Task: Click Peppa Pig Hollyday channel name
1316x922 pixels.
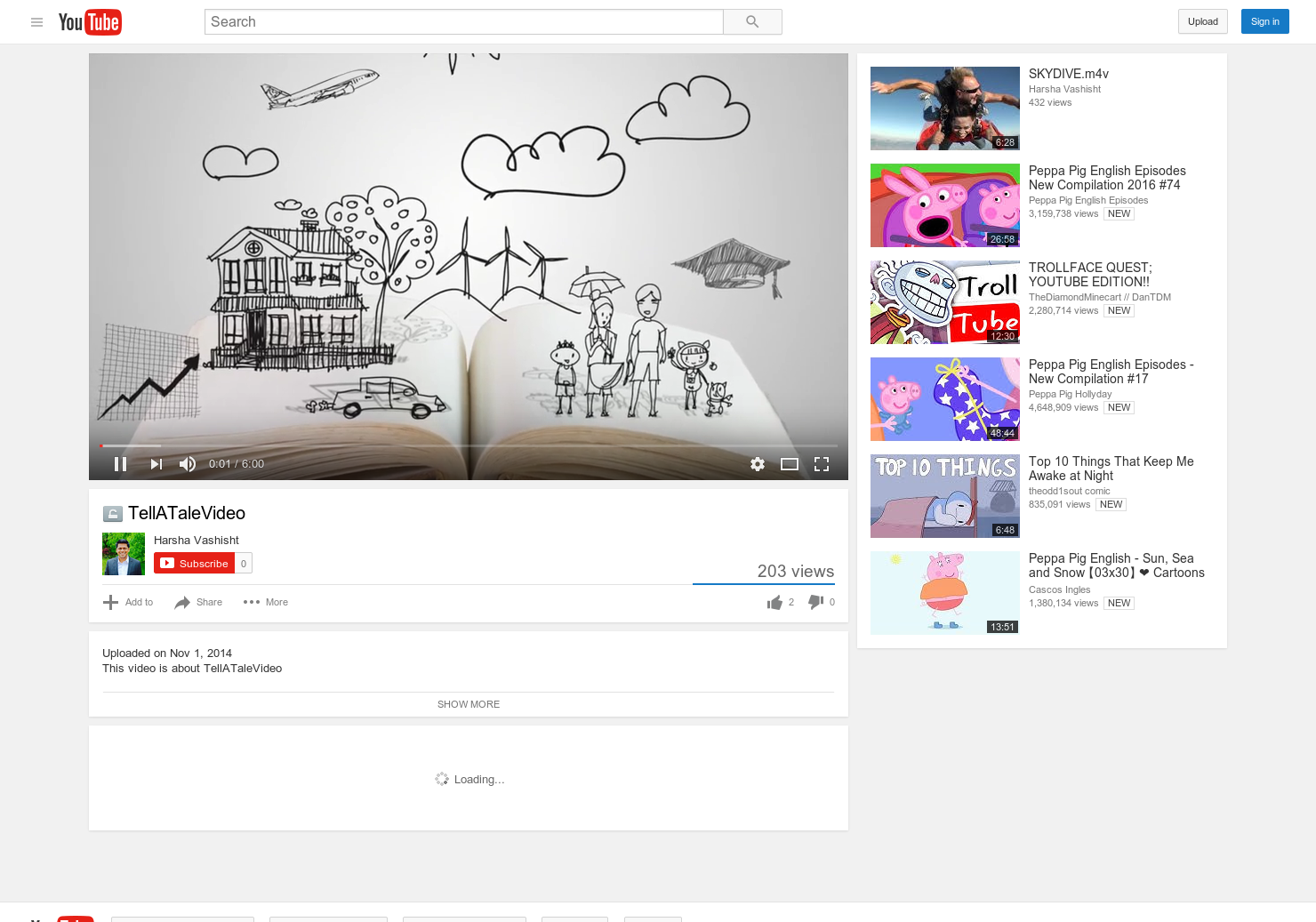Action: click(1071, 395)
